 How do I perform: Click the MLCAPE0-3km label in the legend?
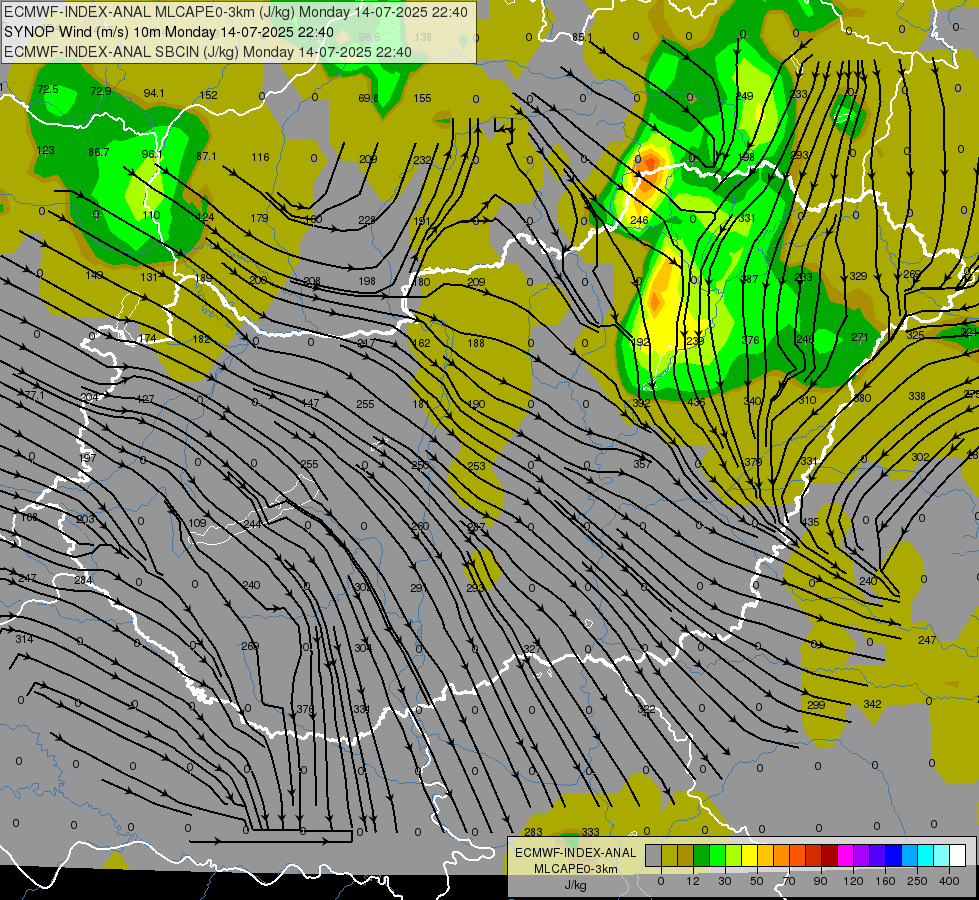point(575,869)
